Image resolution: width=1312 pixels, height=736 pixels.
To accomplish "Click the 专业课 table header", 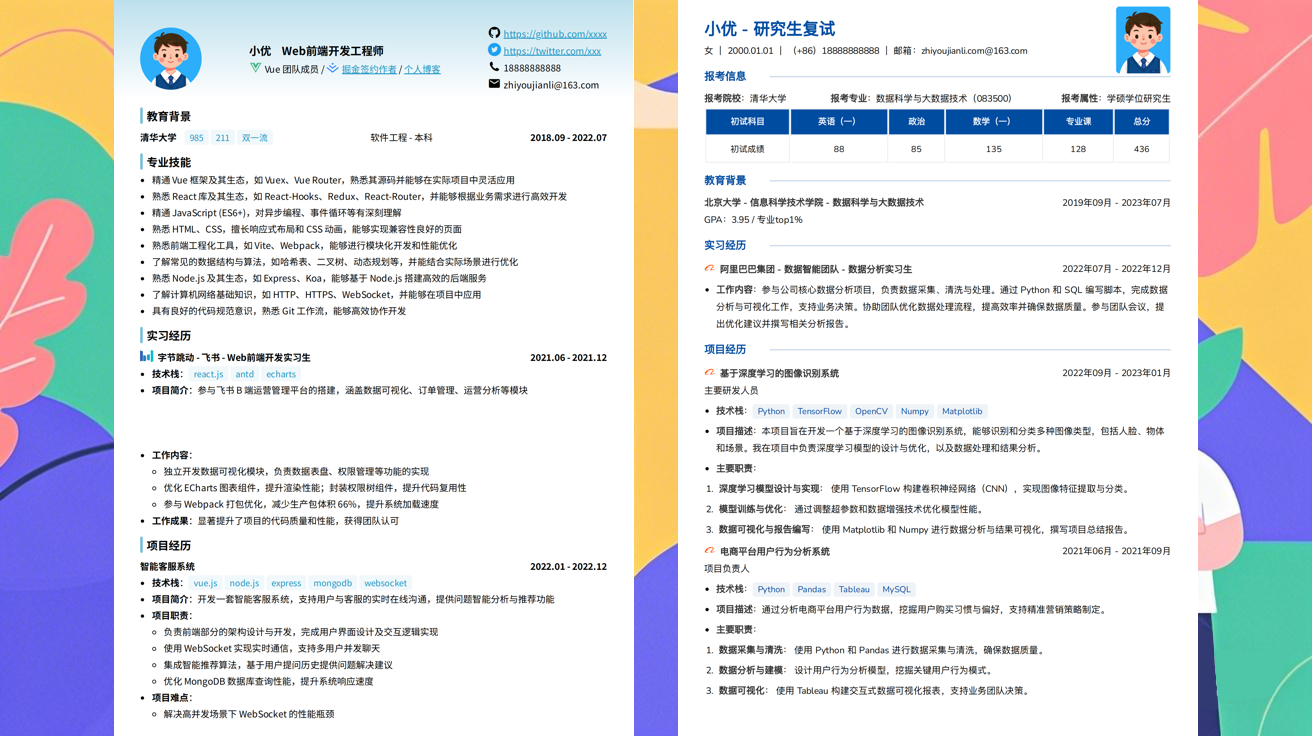I will tap(1078, 121).
